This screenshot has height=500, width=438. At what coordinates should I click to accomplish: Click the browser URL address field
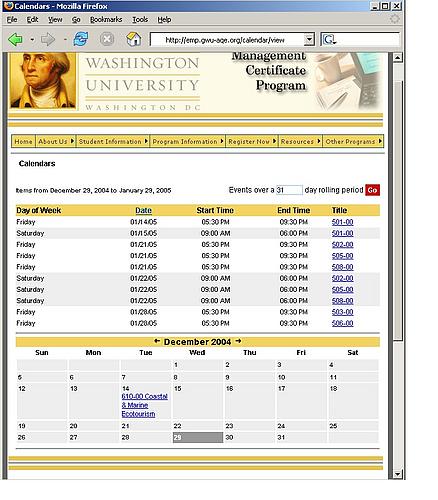[x=227, y=40]
